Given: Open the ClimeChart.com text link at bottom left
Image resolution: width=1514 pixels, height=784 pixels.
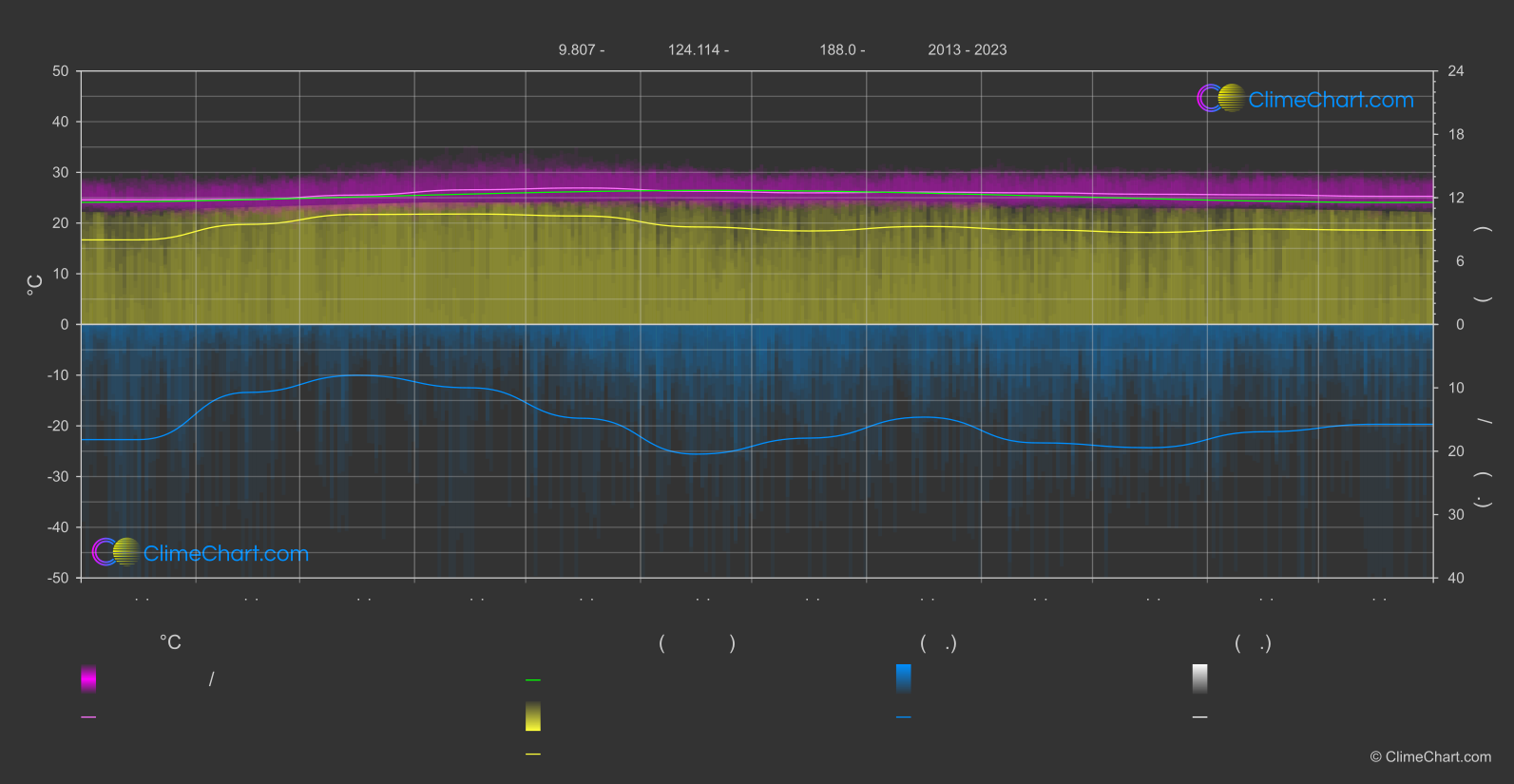Looking at the screenshot, I should [226, 554].
